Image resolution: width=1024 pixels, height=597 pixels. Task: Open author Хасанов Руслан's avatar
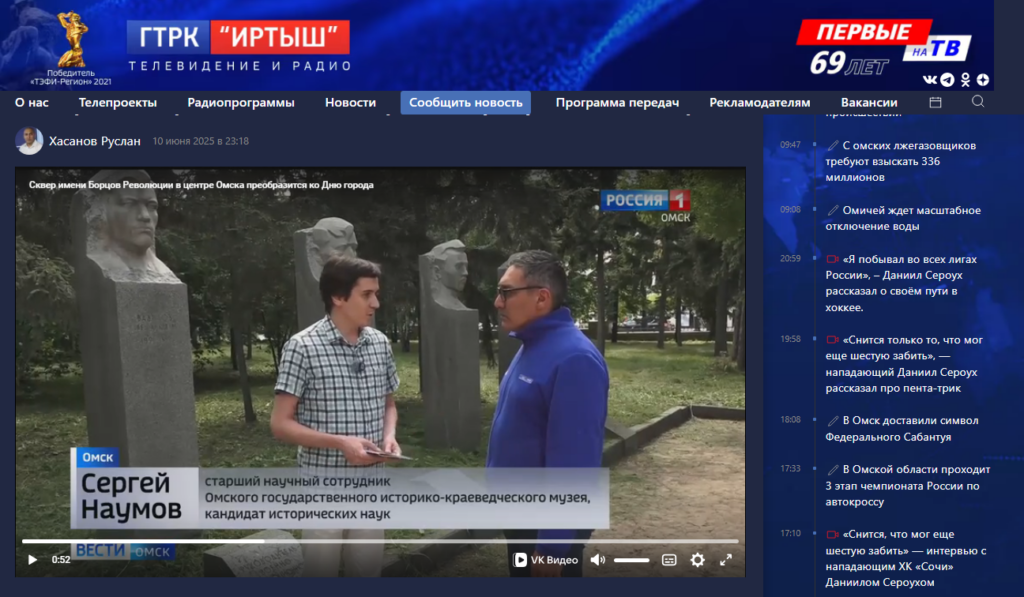click(29, 141)
